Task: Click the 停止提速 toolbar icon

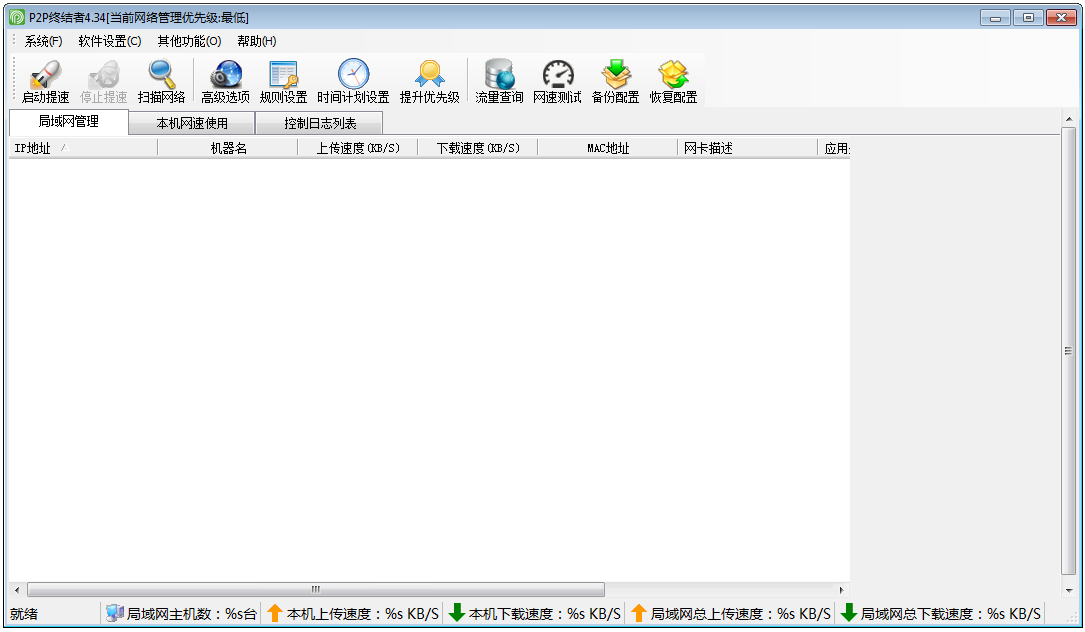Action: tap(104, 74)
